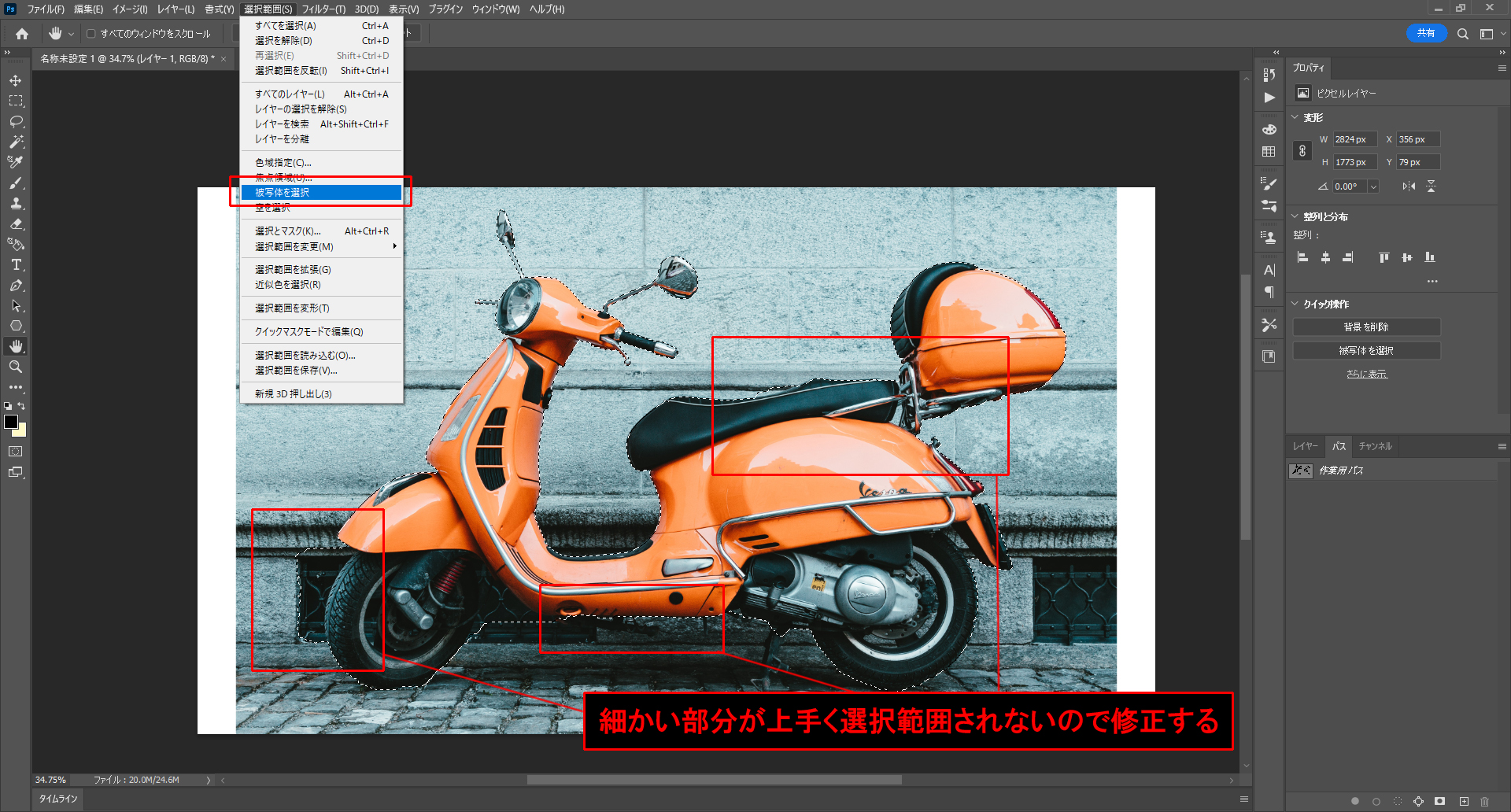
Task: Click the foreground color swatch
Action: (x=11, y=423)
